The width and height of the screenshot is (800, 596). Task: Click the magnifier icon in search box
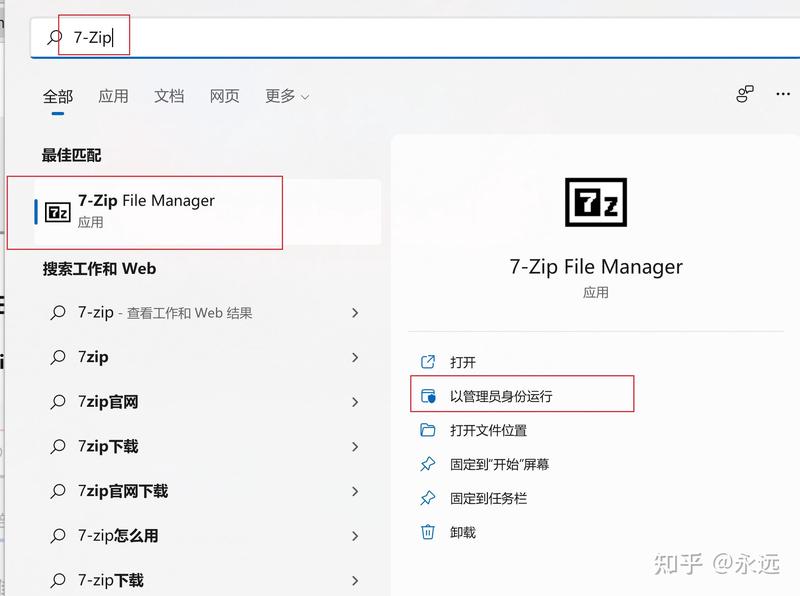click(55, 37)
